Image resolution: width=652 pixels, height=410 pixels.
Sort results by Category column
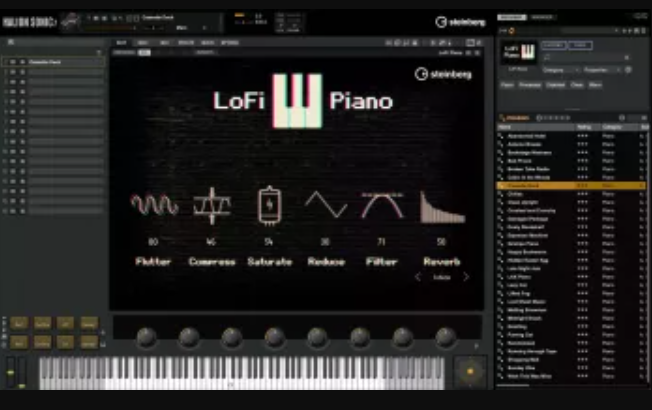(620, 127)
